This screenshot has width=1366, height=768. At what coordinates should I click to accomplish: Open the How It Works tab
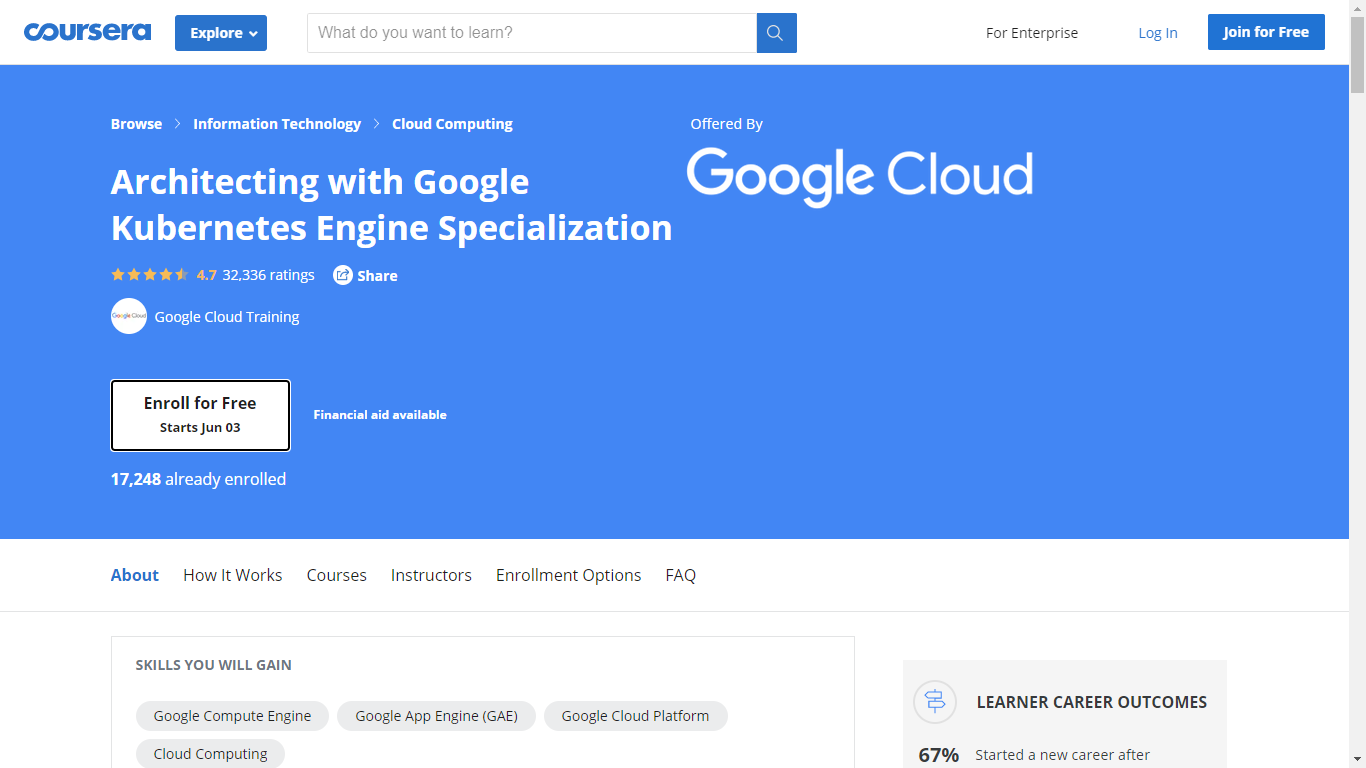[x=232, y=575]
